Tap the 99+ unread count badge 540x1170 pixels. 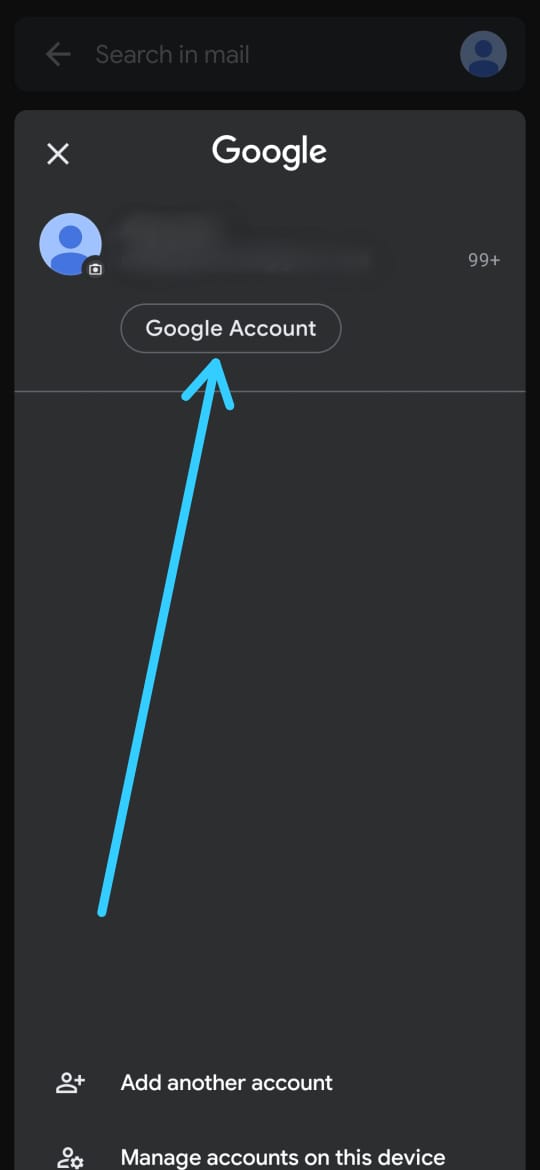(x=484, y=260)
